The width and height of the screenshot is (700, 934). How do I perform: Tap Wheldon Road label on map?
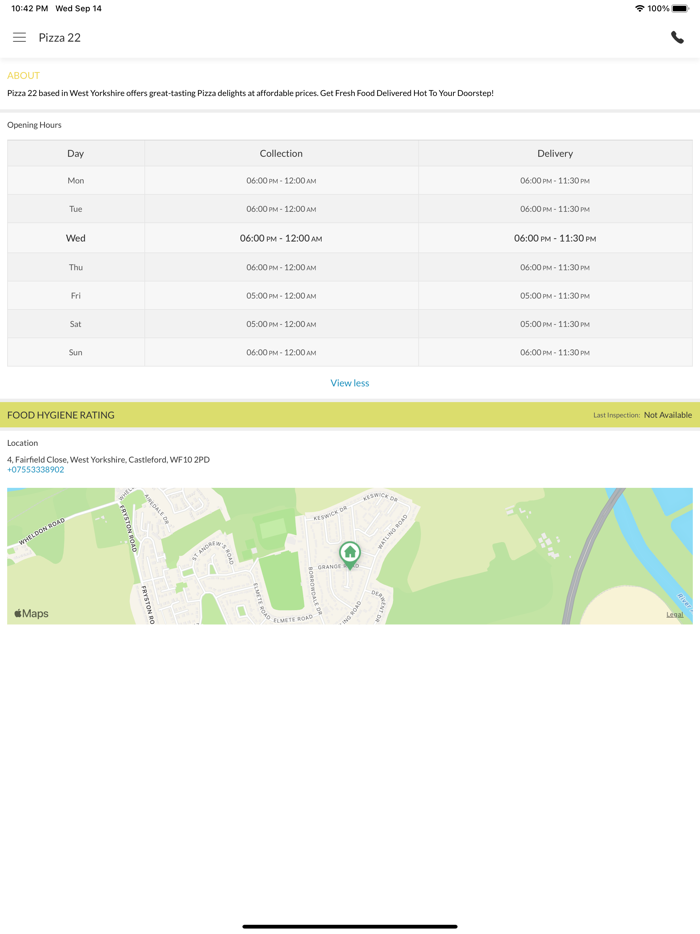point(42,532)
